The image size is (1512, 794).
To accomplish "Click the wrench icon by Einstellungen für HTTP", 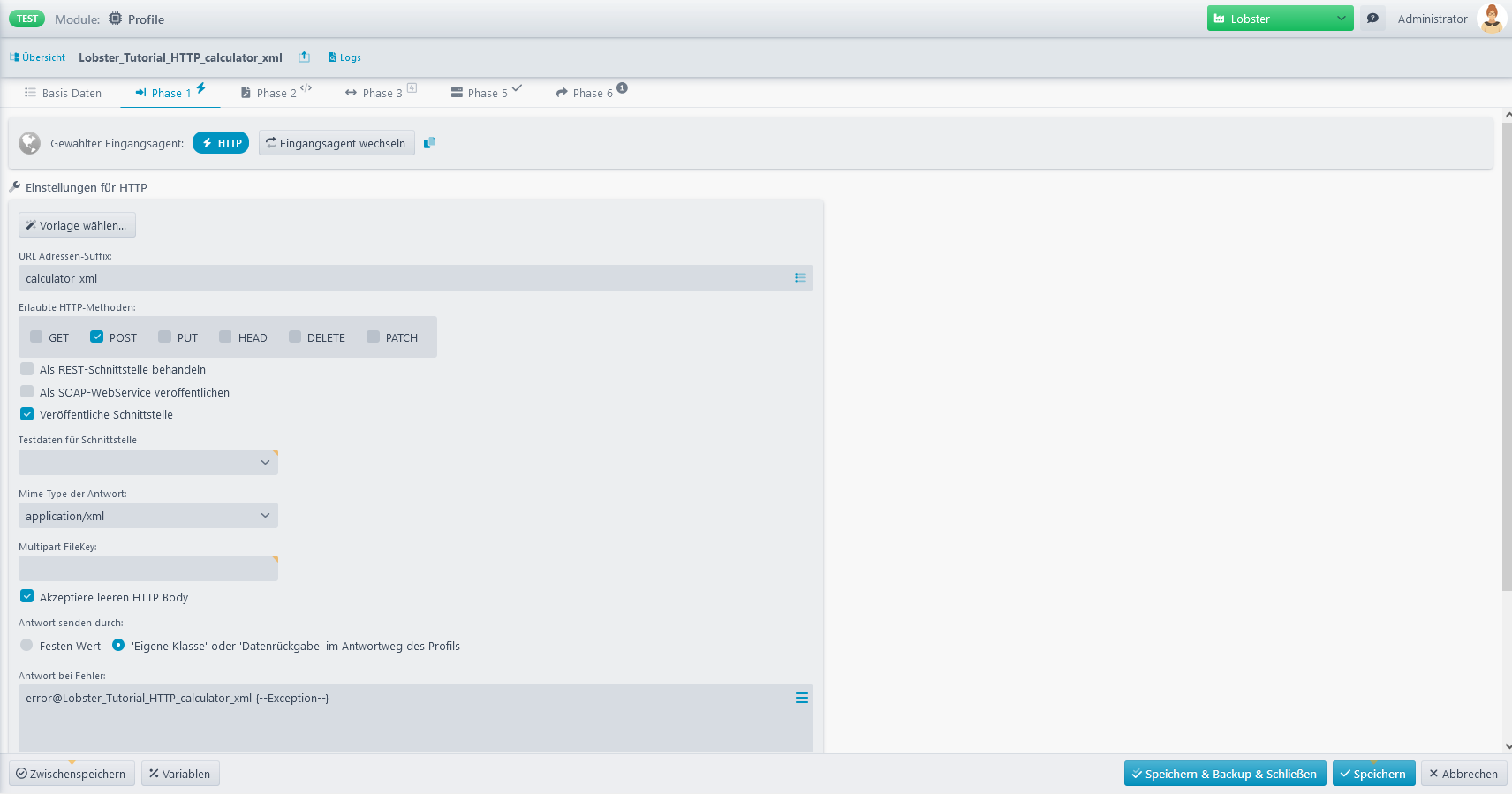I will tap(15, 187).
